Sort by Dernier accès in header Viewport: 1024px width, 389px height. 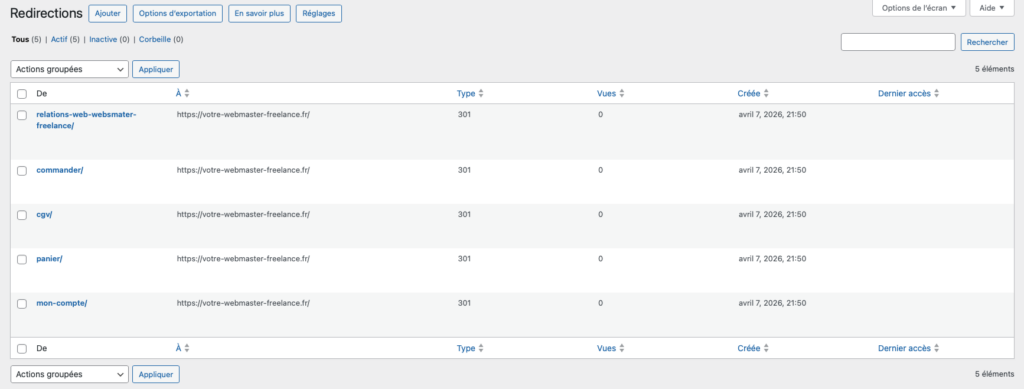[x=909, y=93]
